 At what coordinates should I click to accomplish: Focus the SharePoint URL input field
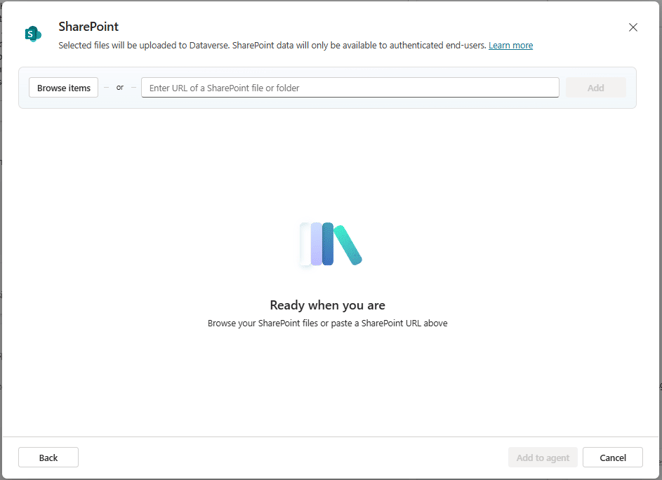pos(350,88)
